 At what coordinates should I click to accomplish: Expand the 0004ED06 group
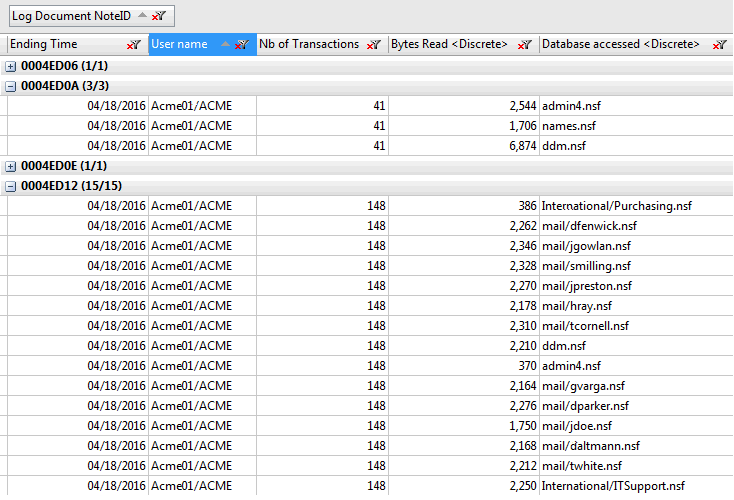click(11, 66)
